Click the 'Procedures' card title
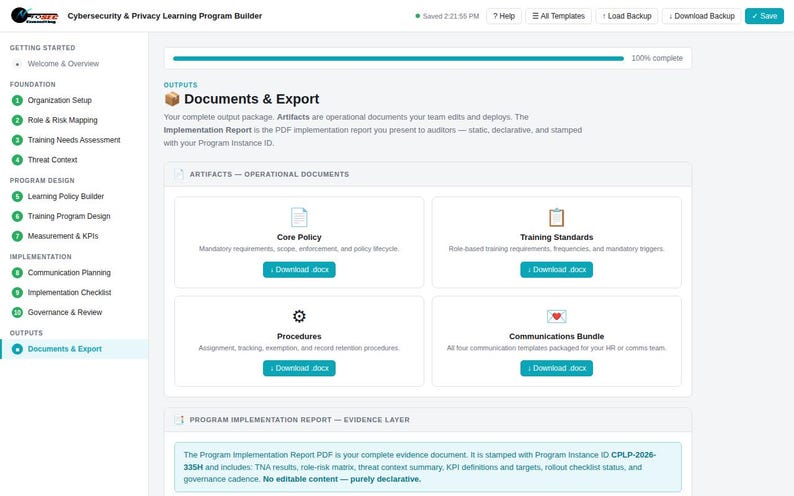The height and width of the screenshot is (496, 794). coord(299,336)
